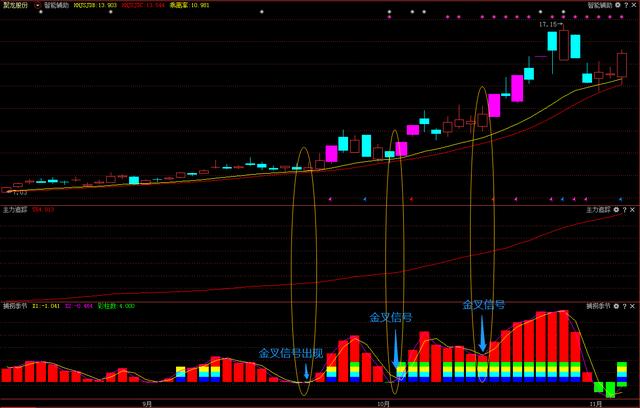Click the 主力追踪 label at panel right
The height and width of the screenshot is (408, 640).
pyautogui.click(x=598, y=210)
